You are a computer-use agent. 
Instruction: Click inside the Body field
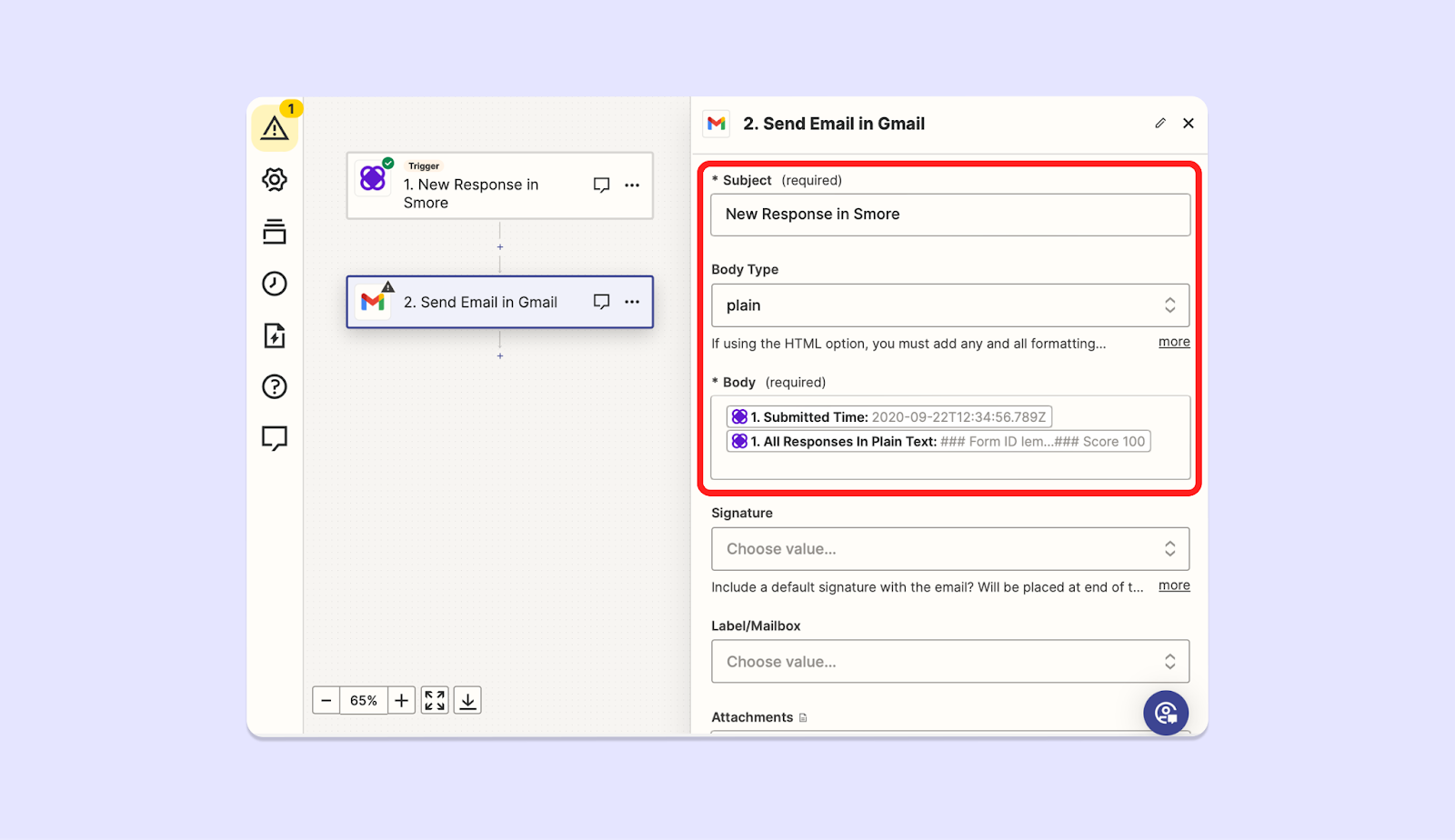click(950, 437)
